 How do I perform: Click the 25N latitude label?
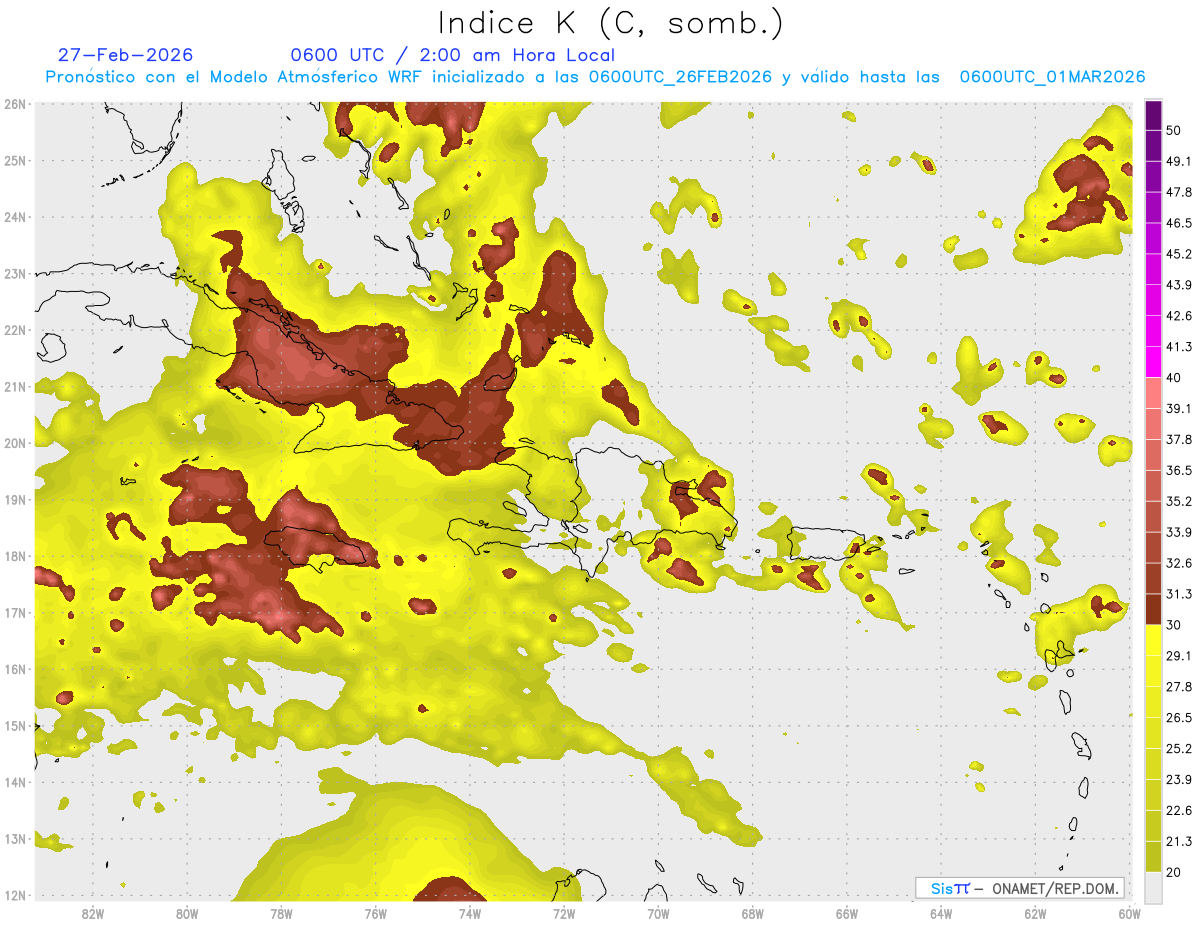(14, 160)
